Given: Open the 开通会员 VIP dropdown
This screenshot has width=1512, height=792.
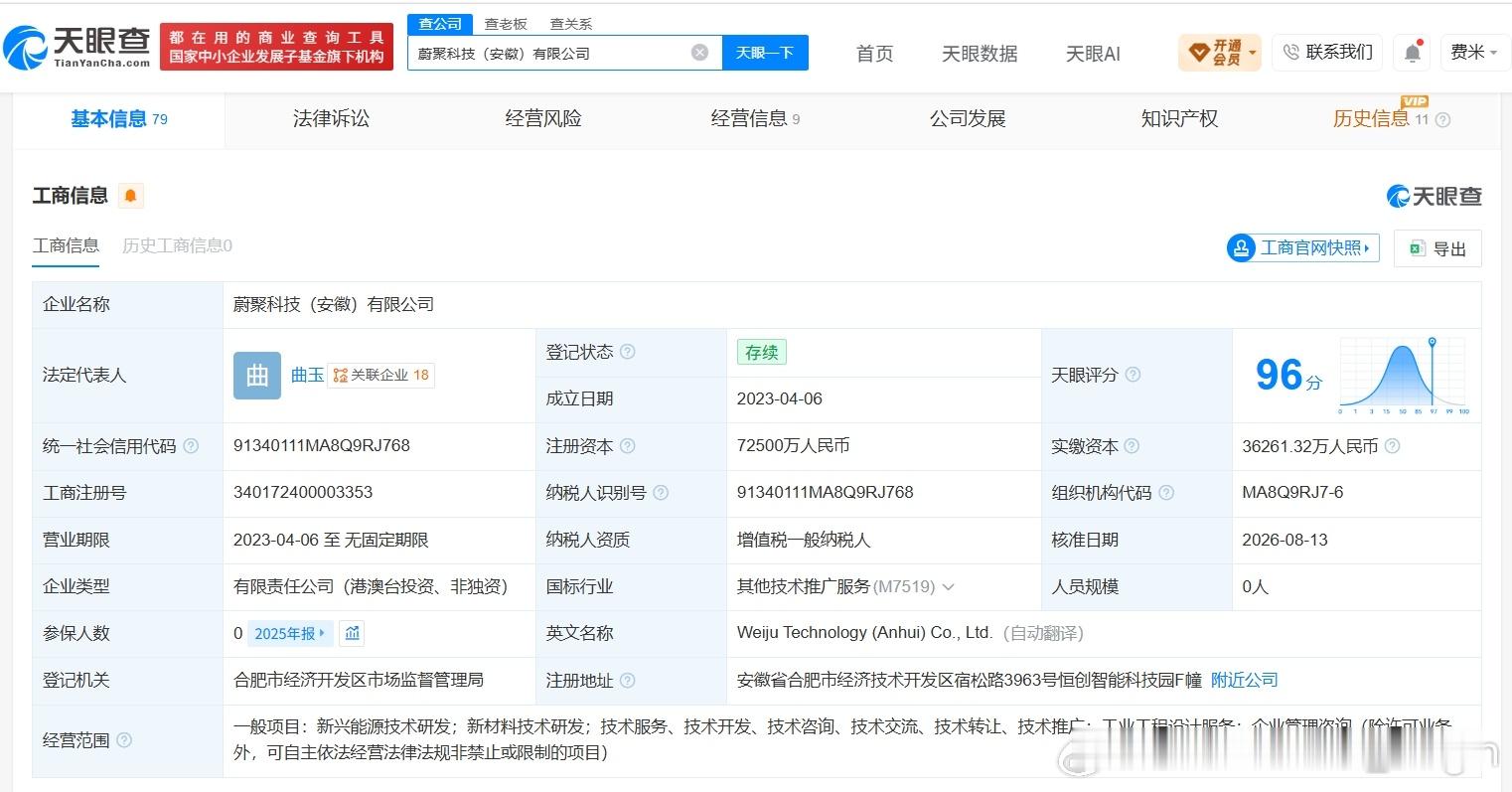Looking at the screenshot, I should tap(1219, 52).
